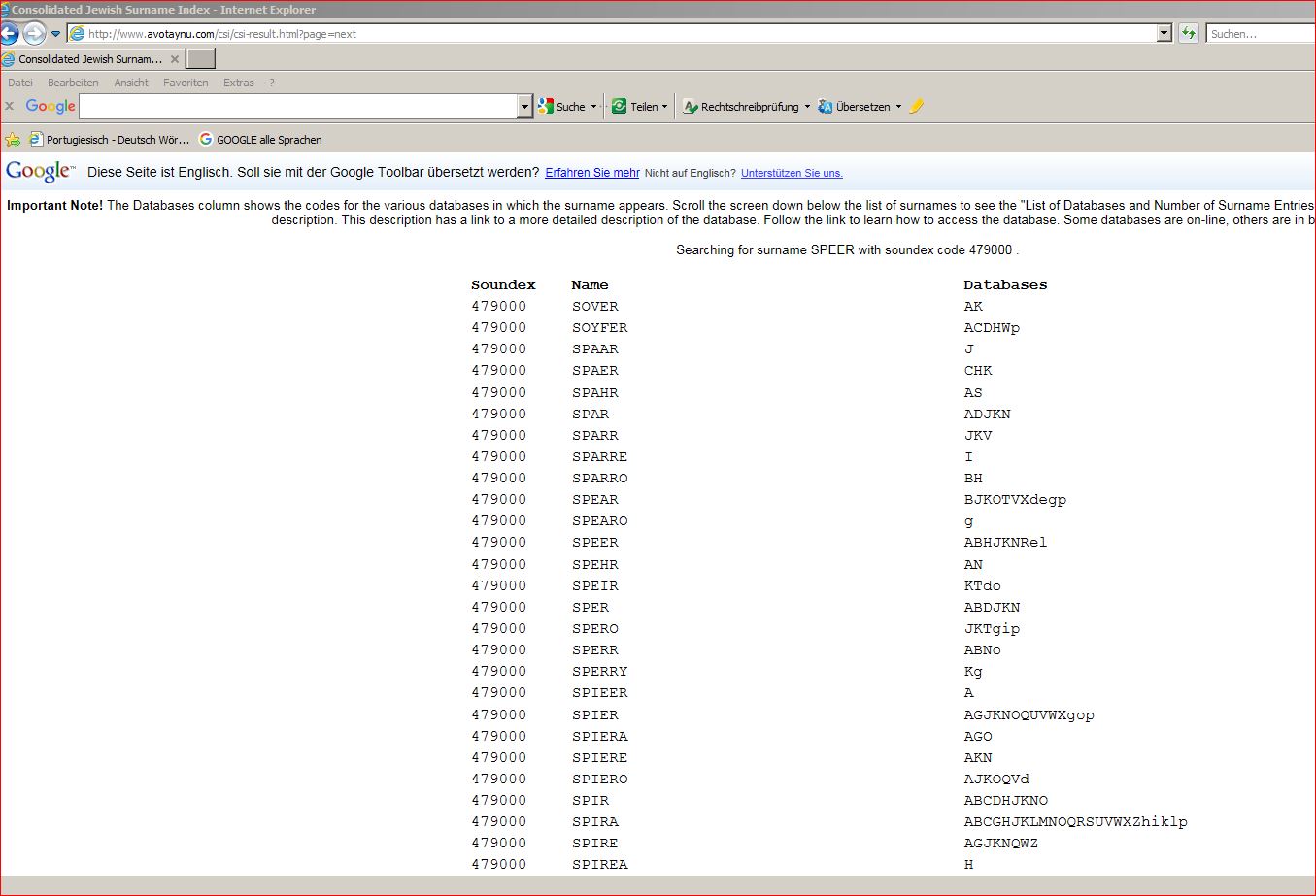Image resolution: width=1316 pixels, height=896 pixels.
Task: Open the ? help menu
Action: point(272,83)
